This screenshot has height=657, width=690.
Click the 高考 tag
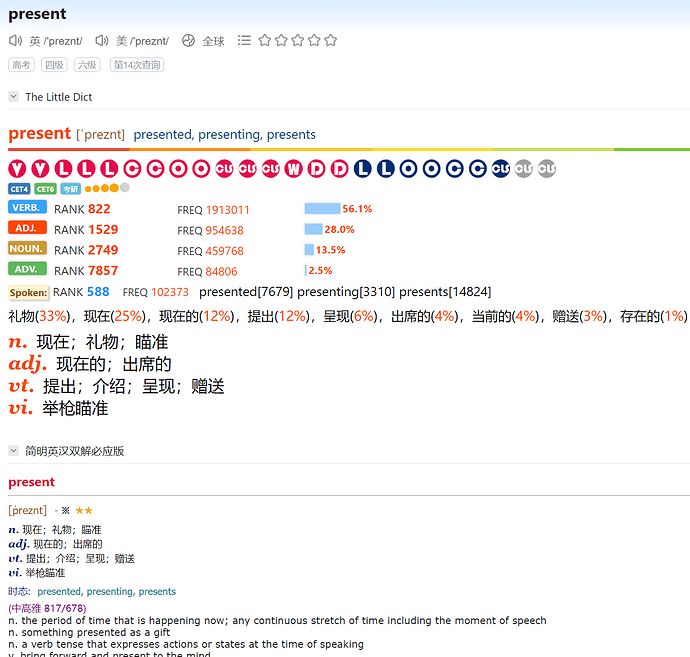click(x=21, y=65)
